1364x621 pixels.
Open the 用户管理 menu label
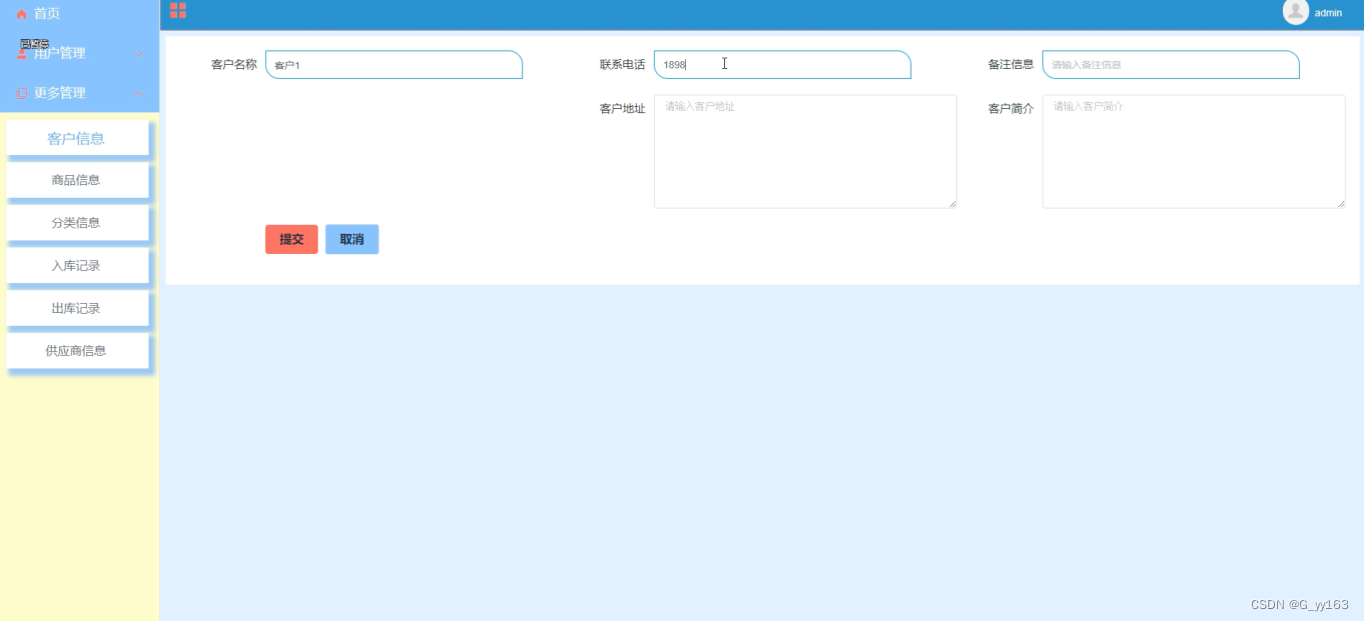(60, 53)
